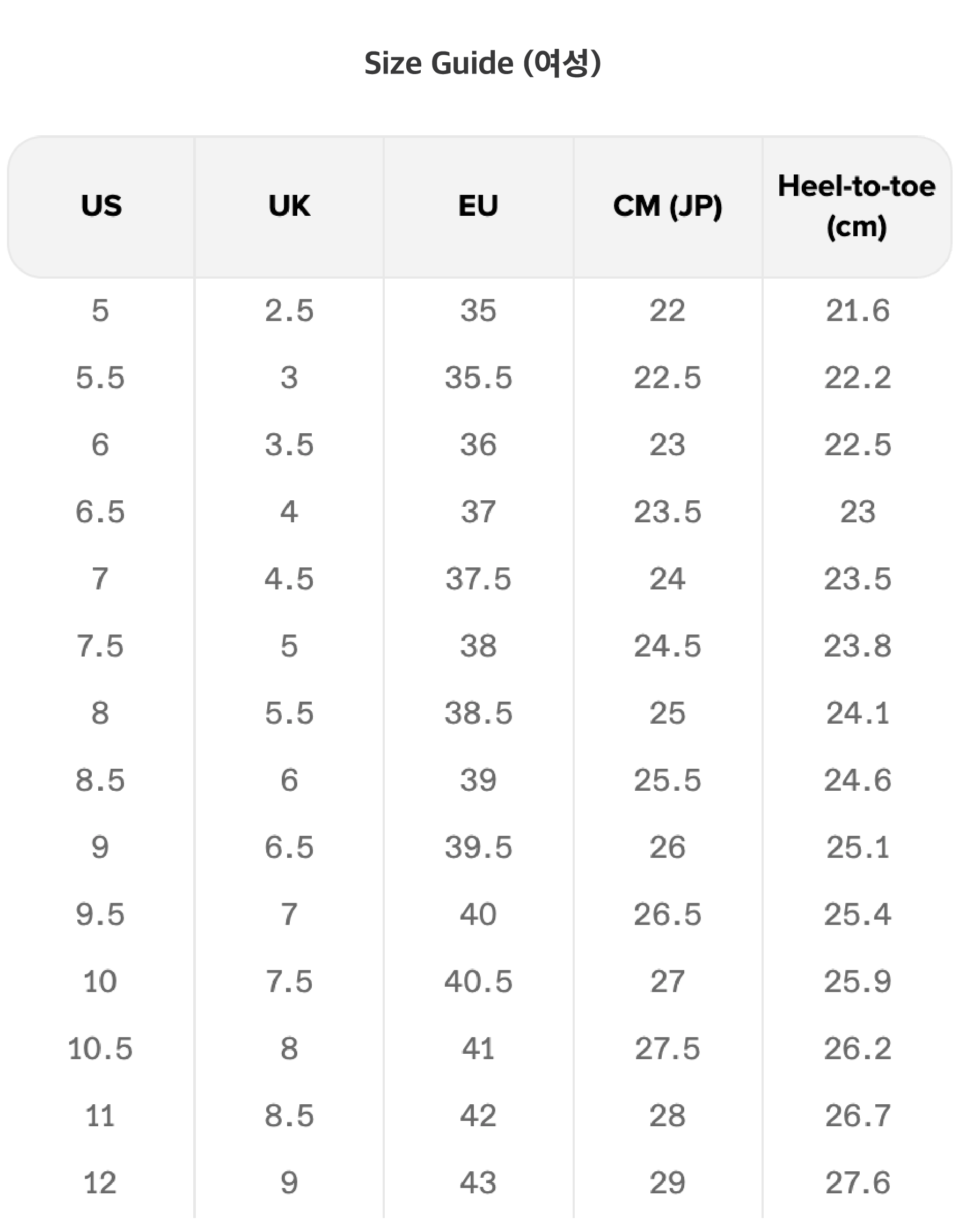Click the Size Guide (여성) title
Viewport: 966px width, 1232px height.
pos(482,63)
